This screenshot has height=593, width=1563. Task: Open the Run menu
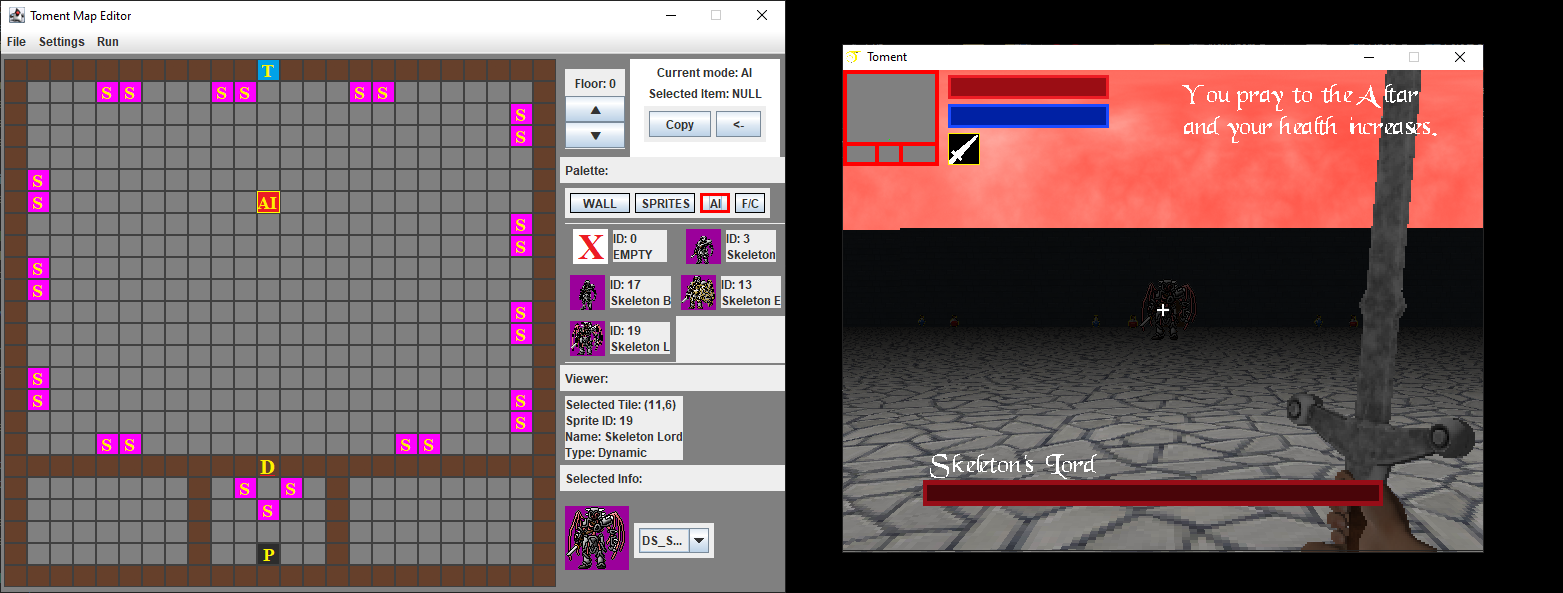(108, 42)
